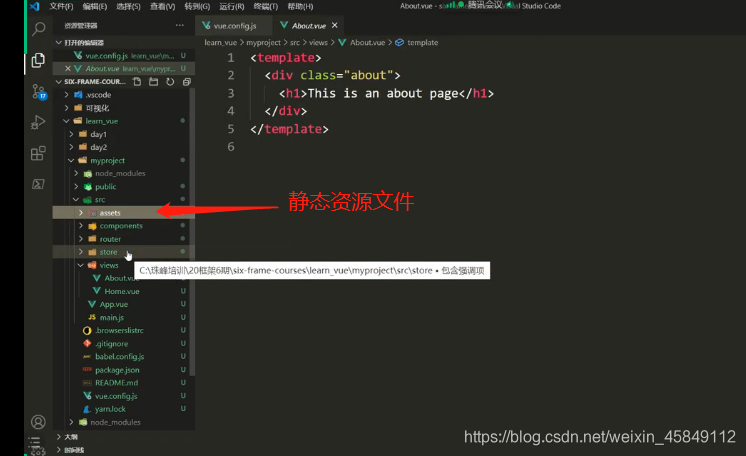746x456 pixels.
Task: Open the Extensions view icon
Action: coord(38,153)
